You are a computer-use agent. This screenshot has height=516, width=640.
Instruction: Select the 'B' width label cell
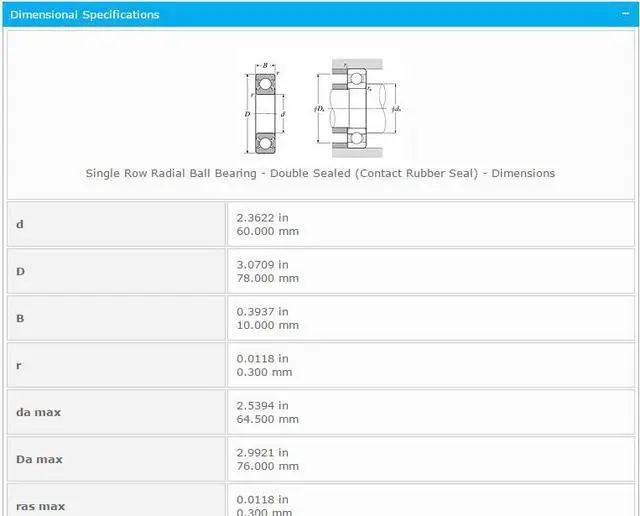tap(20, 318)
